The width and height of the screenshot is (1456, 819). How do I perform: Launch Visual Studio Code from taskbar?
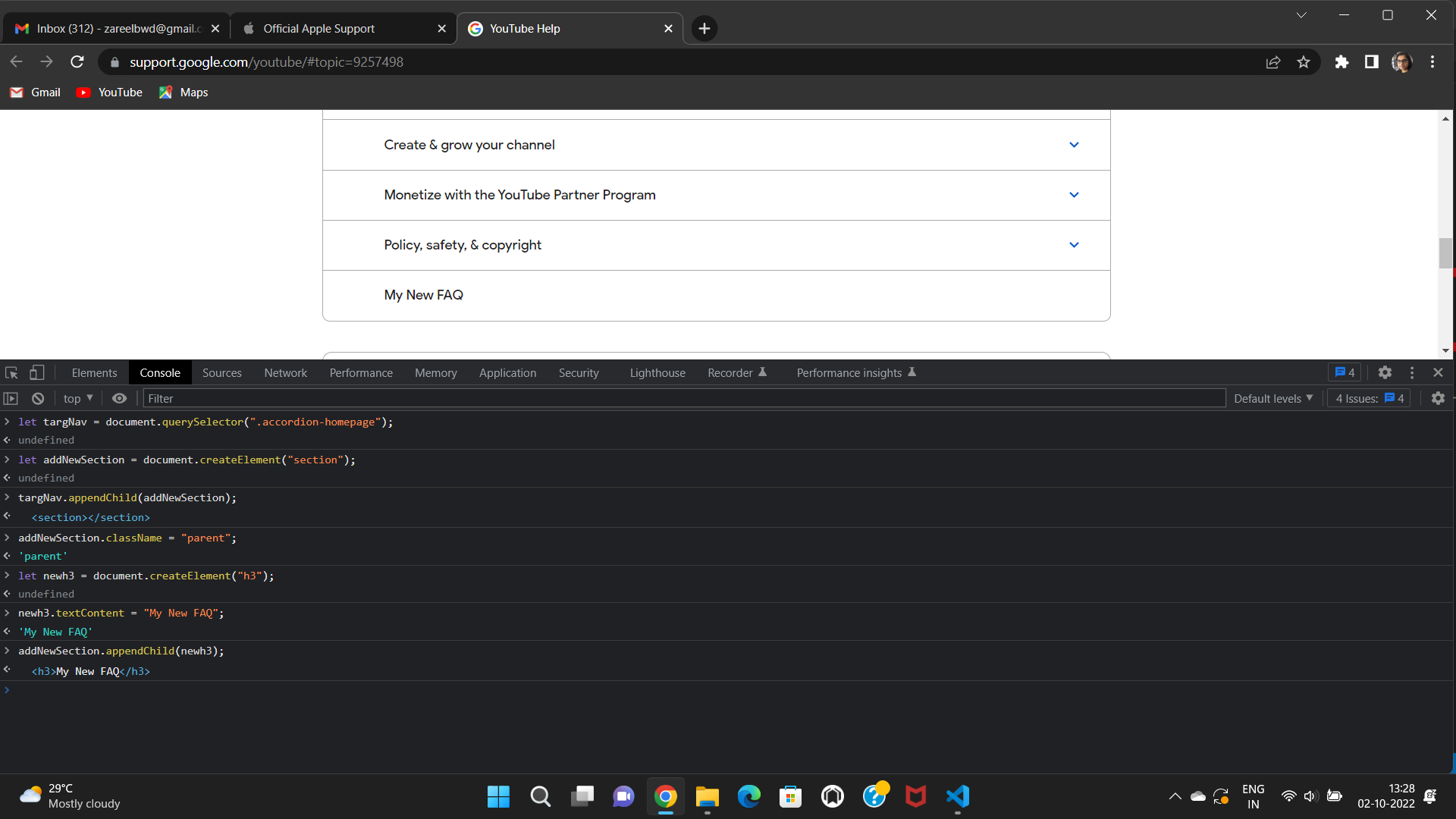pos(958,796)
